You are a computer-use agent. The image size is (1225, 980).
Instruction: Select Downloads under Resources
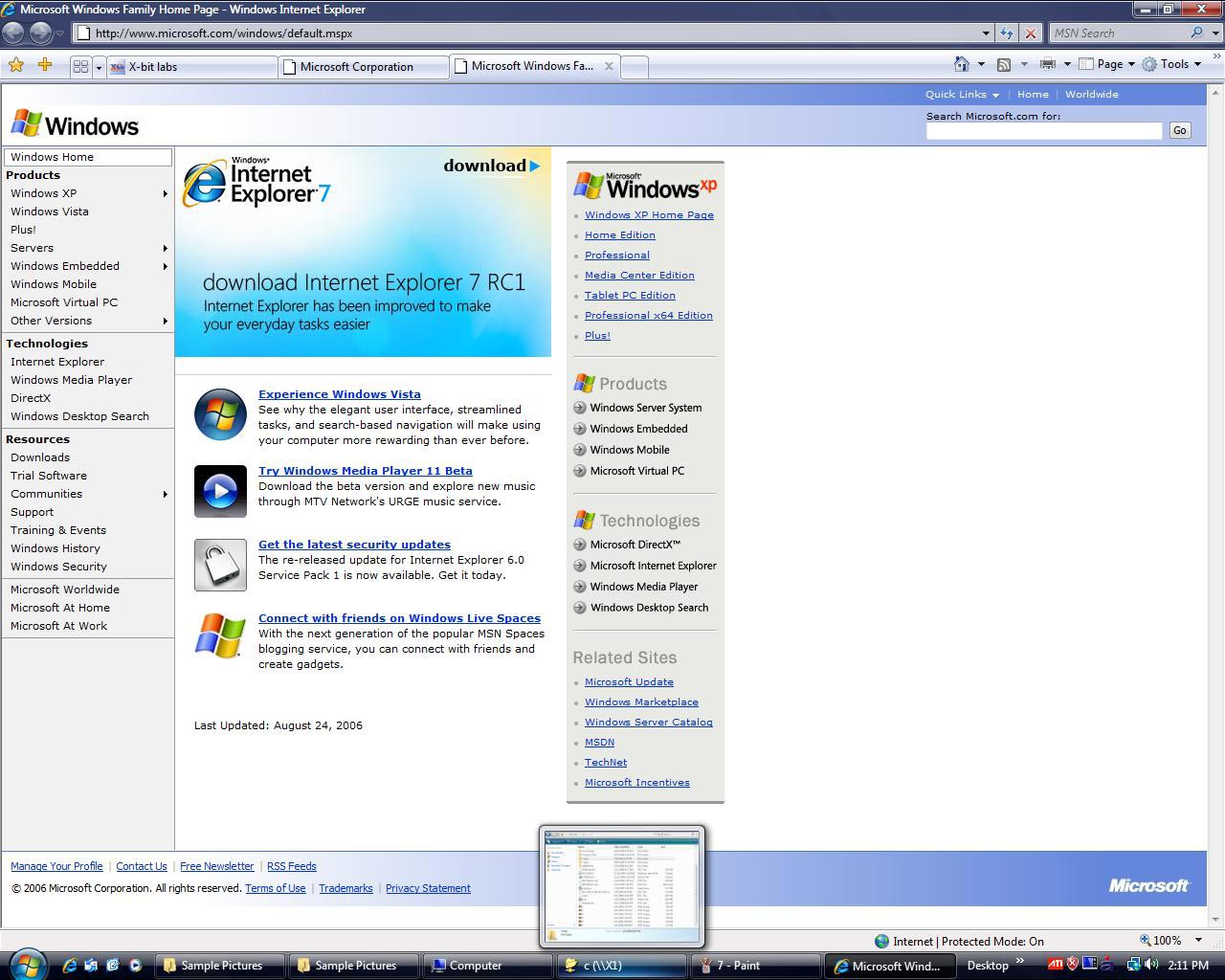click(40, 457)
